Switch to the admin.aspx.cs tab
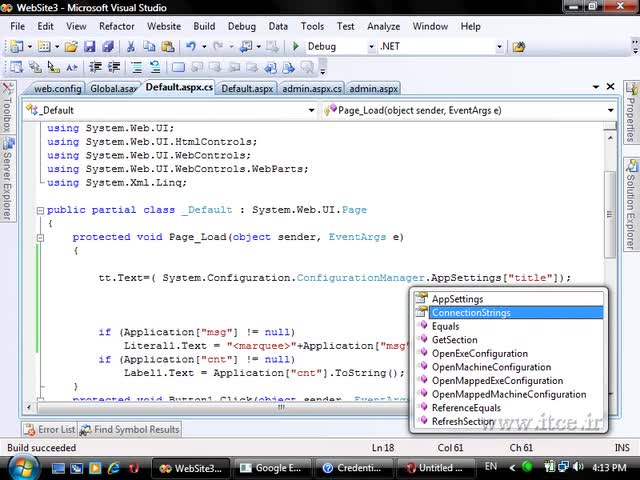The width and height of the screenshot is (640, 480). [x=311, y=88]
